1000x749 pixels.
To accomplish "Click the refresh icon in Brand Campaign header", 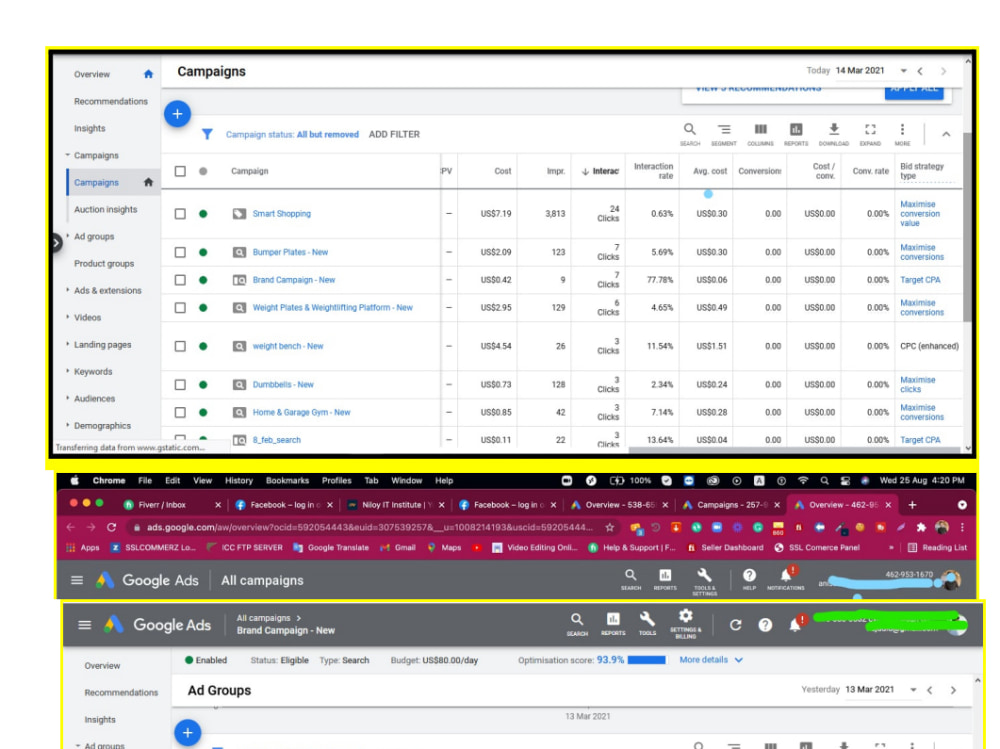I will click(735, 625).
